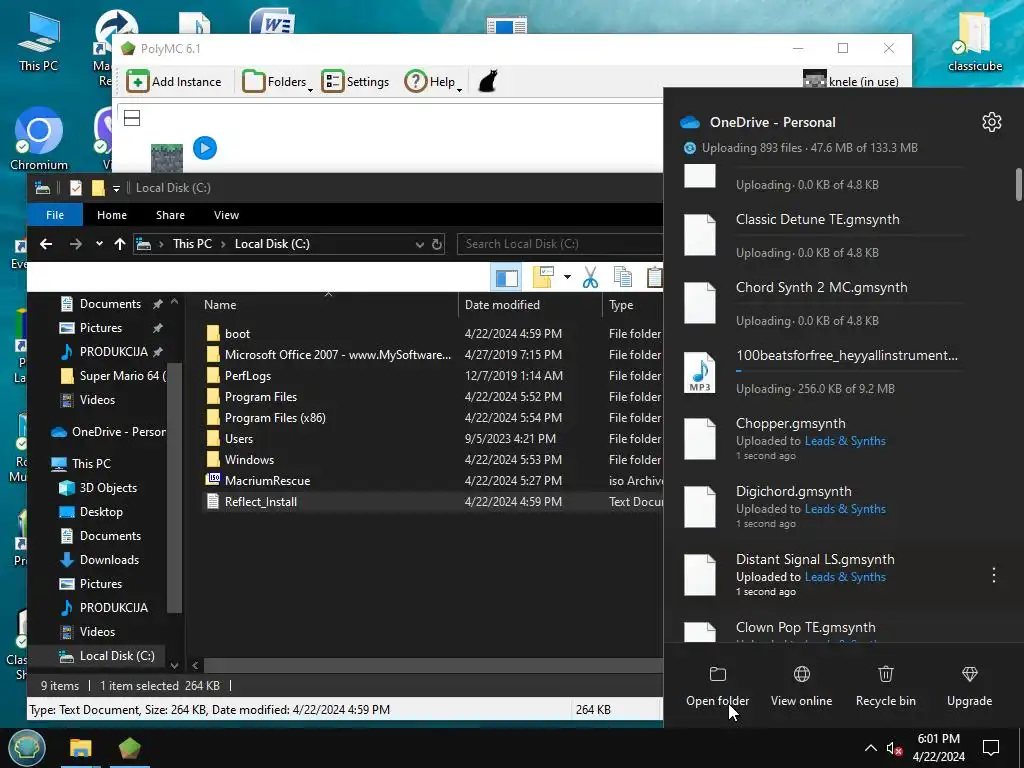Open the Quick Access Toolbar customize dropdown

point(116,188)
